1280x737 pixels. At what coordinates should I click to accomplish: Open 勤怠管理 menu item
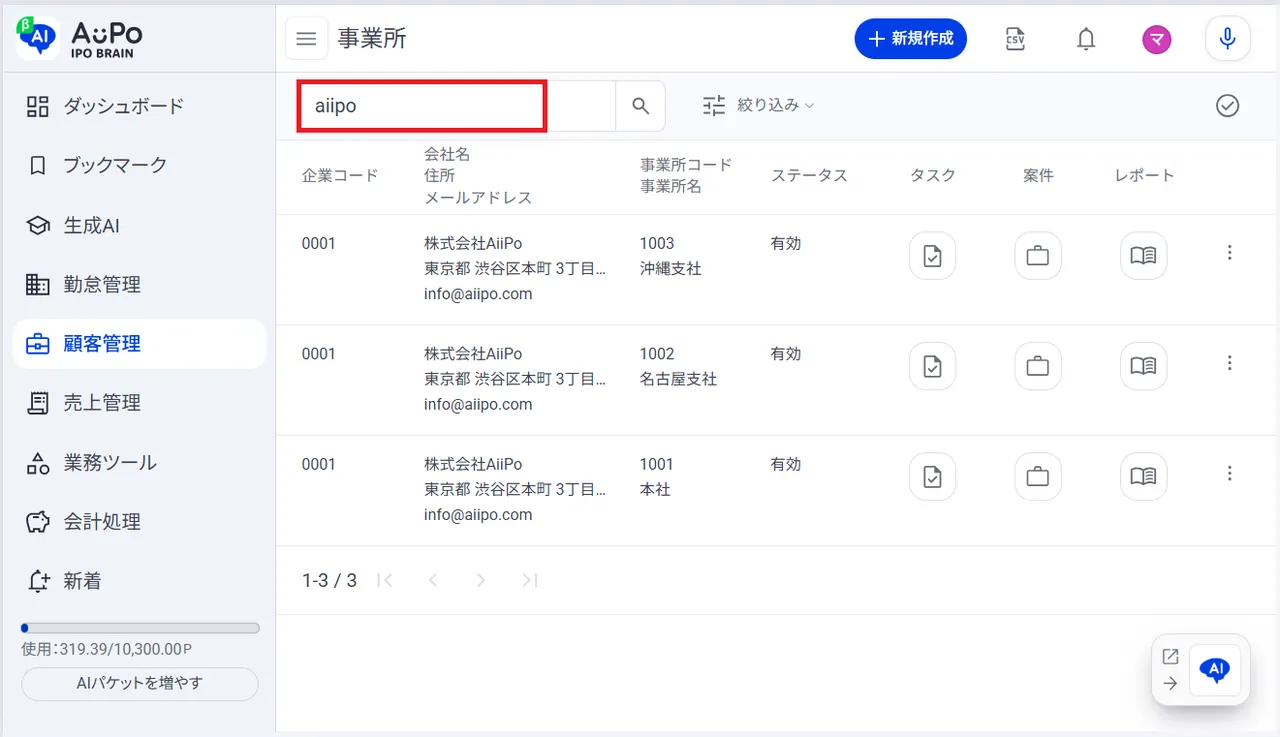(140, 285)
